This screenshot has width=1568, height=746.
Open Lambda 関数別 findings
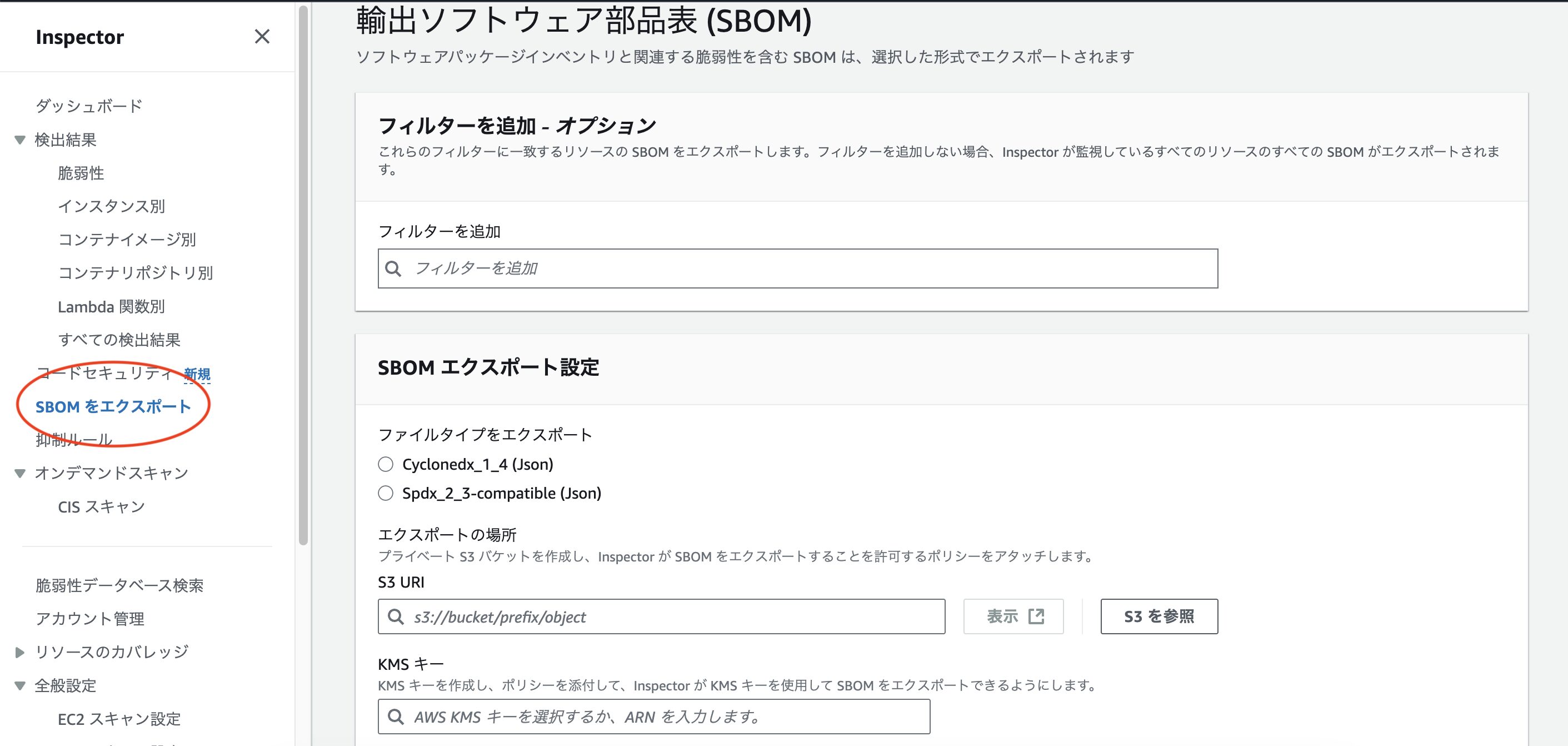[x=111, y=306]
